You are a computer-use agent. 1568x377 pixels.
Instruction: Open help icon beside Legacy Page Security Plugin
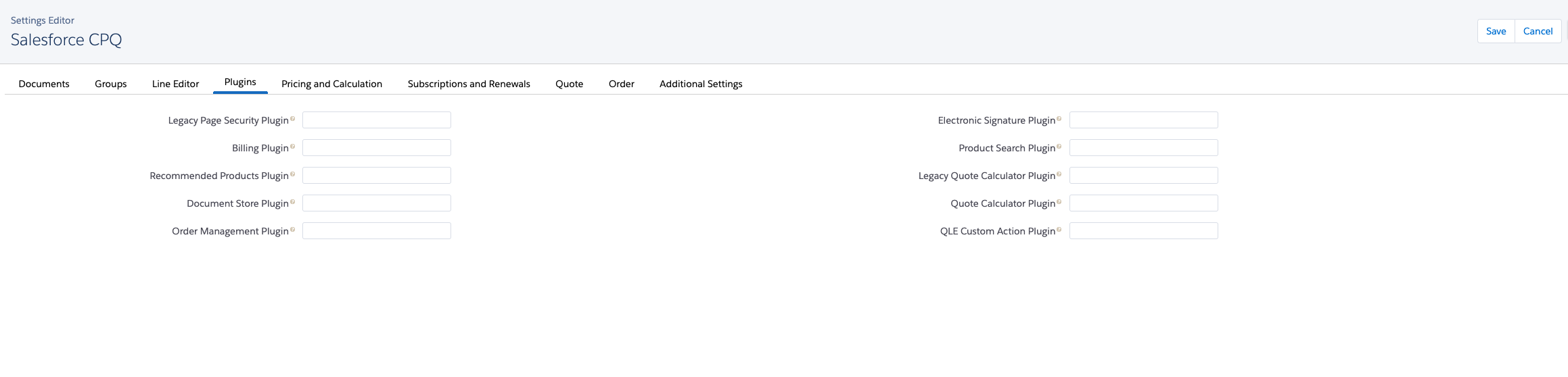292,119
